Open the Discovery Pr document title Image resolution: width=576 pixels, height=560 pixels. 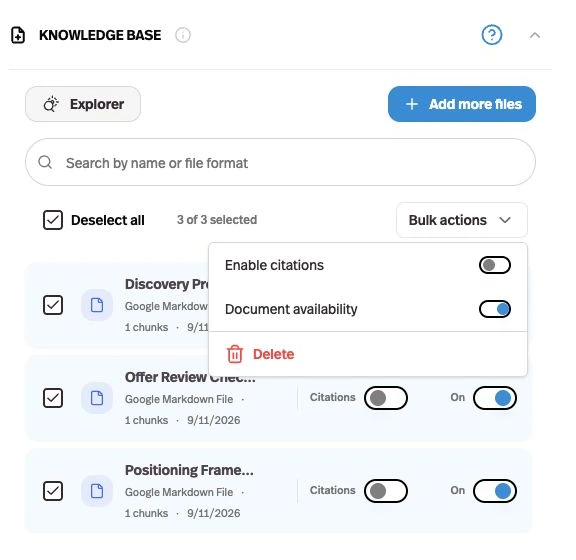tap(167, 284)
